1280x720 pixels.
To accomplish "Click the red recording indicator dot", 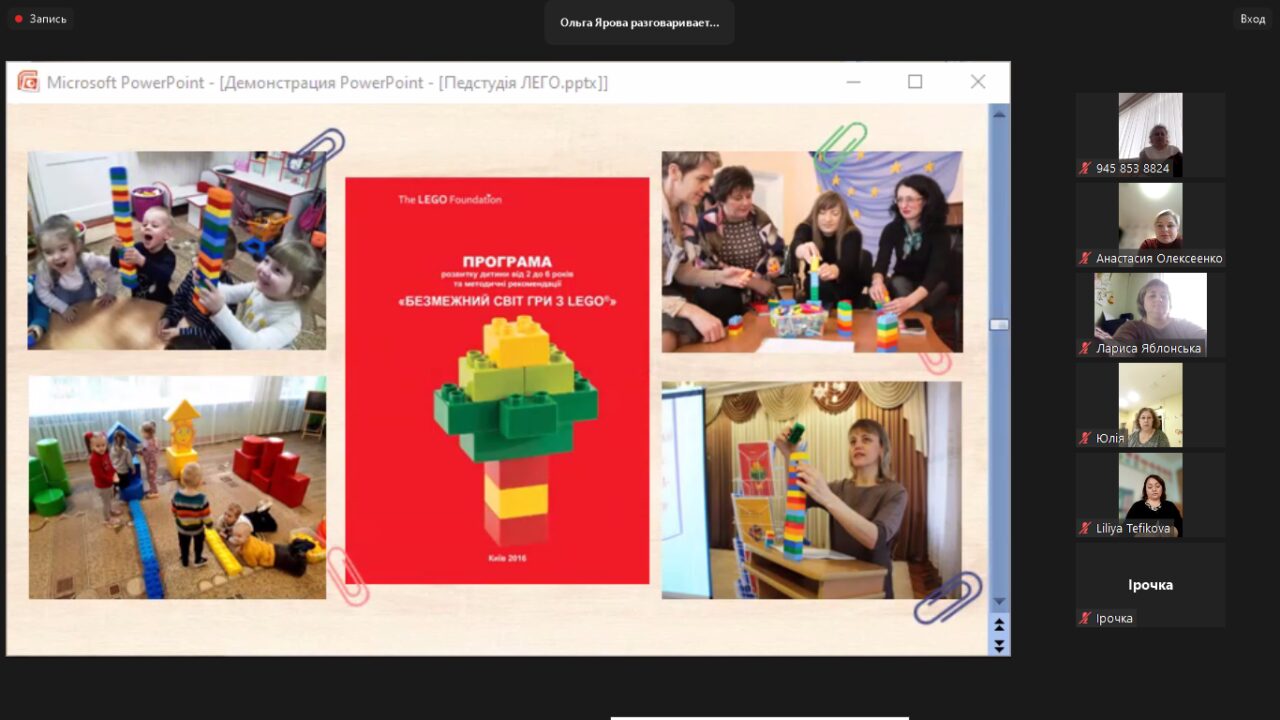I will pos(18,19).
